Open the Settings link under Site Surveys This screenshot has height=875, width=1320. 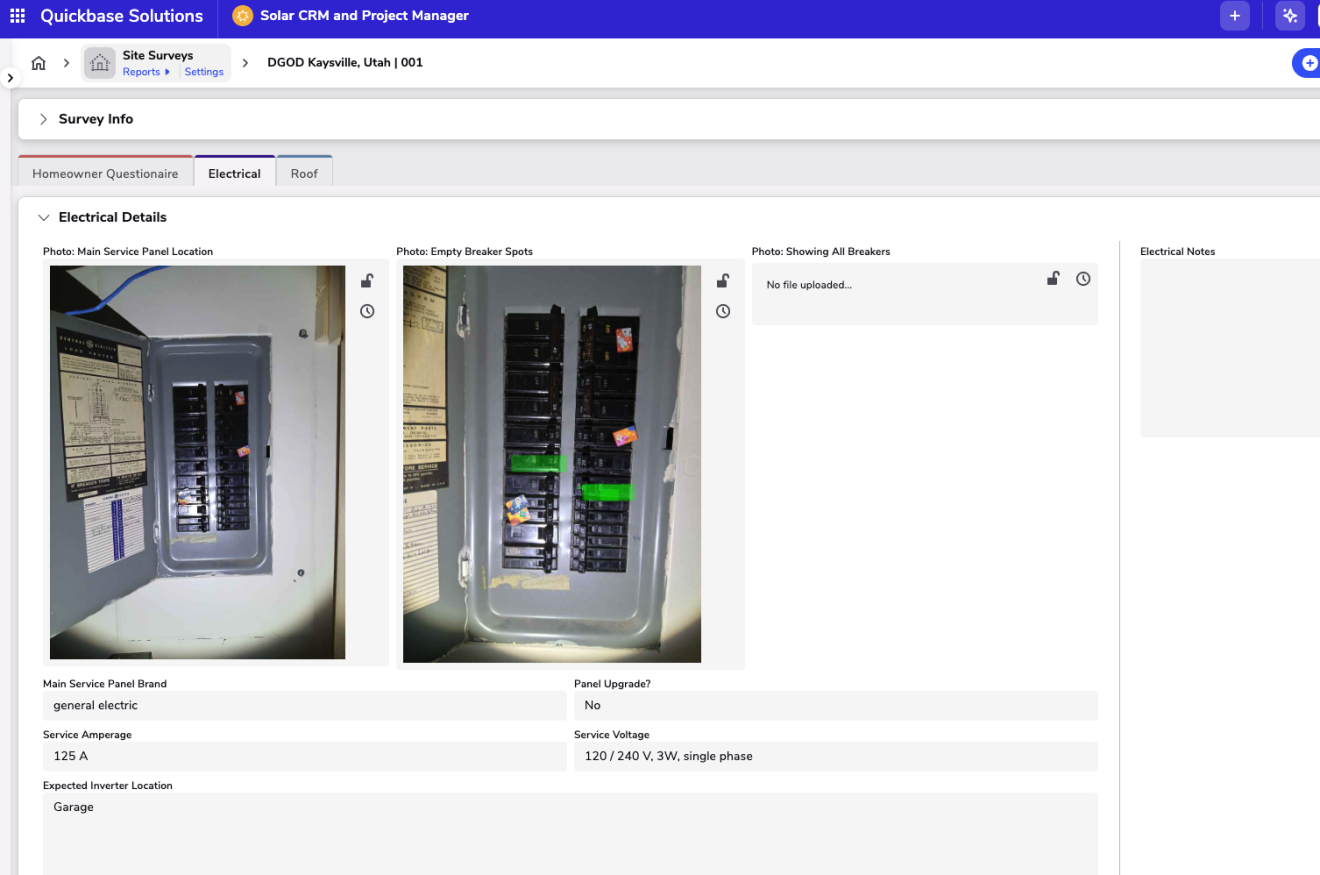pos(204,72)
